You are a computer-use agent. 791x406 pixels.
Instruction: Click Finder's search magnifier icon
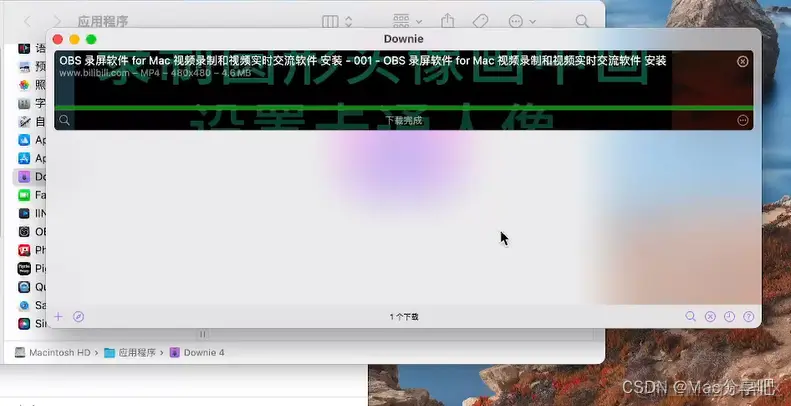(x=582, y=21)
